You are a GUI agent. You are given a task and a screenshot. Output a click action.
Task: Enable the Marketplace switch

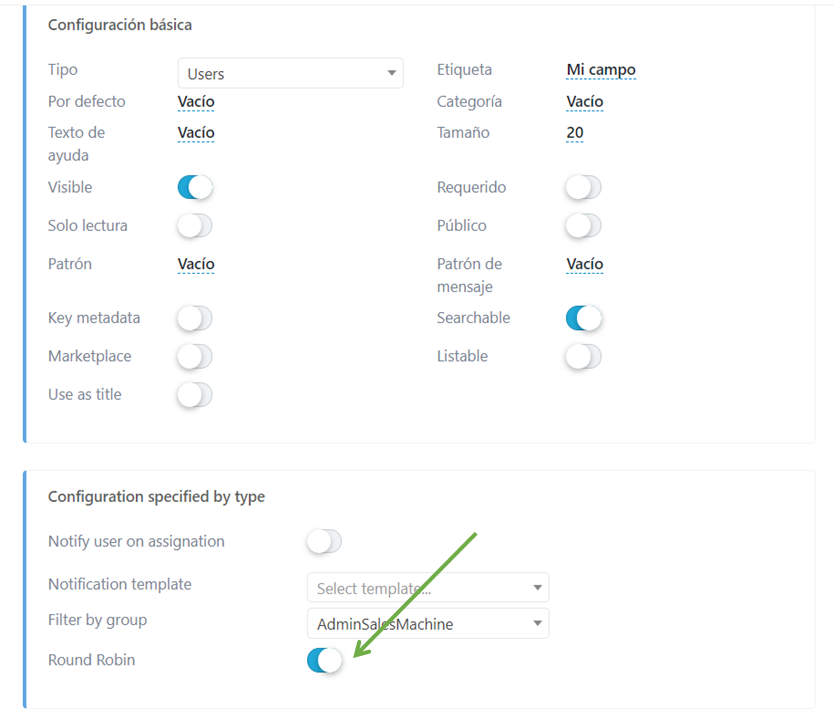(x=195, y=356)
